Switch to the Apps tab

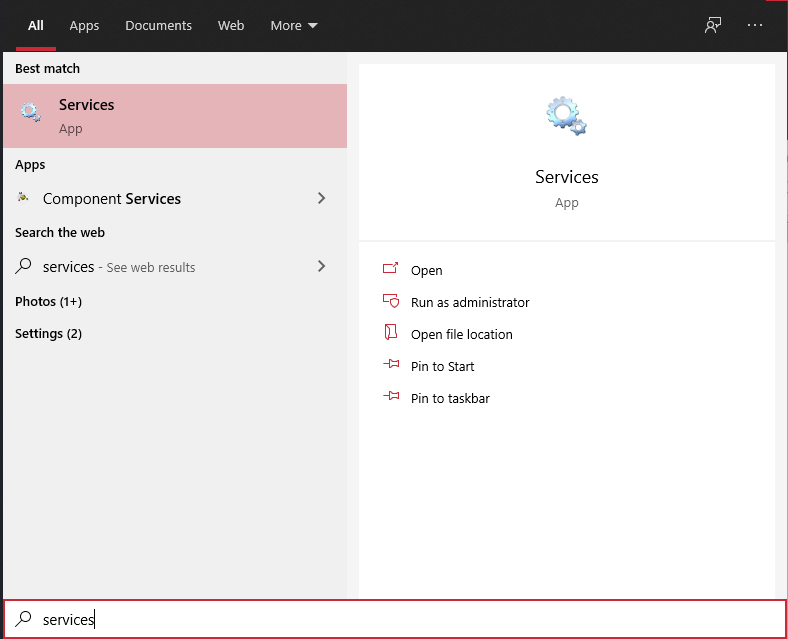tap(84, 26)
